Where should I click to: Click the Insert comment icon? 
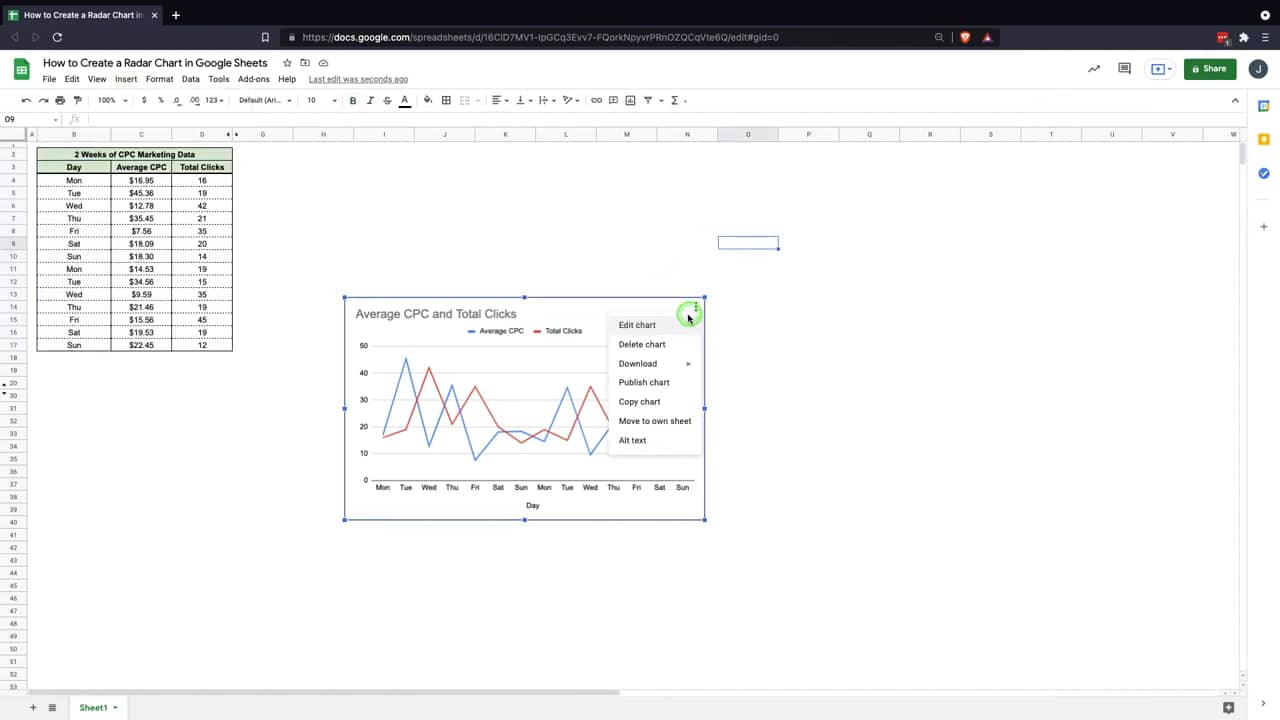613,100
